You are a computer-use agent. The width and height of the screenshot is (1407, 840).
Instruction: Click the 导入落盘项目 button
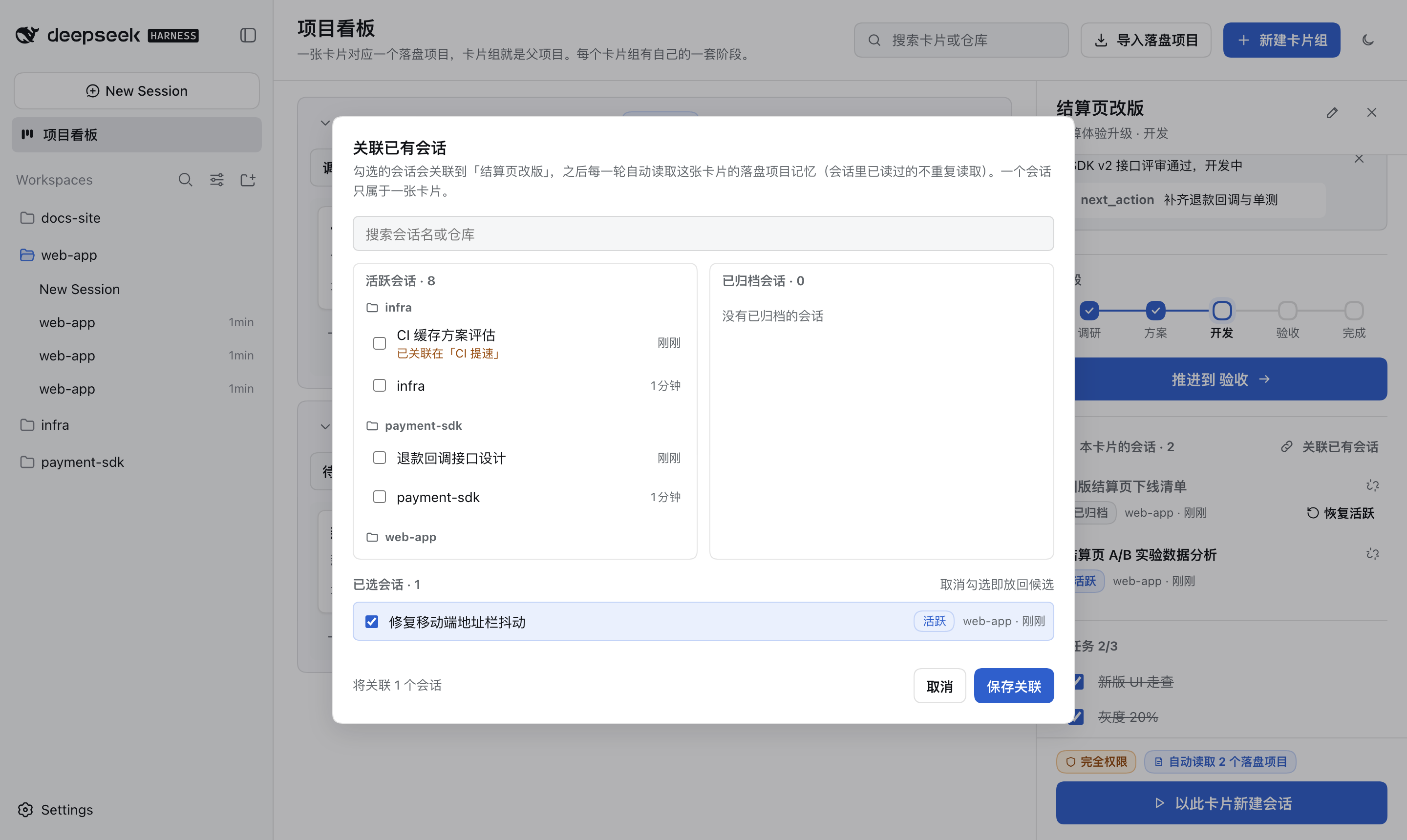coord(1146,40)
